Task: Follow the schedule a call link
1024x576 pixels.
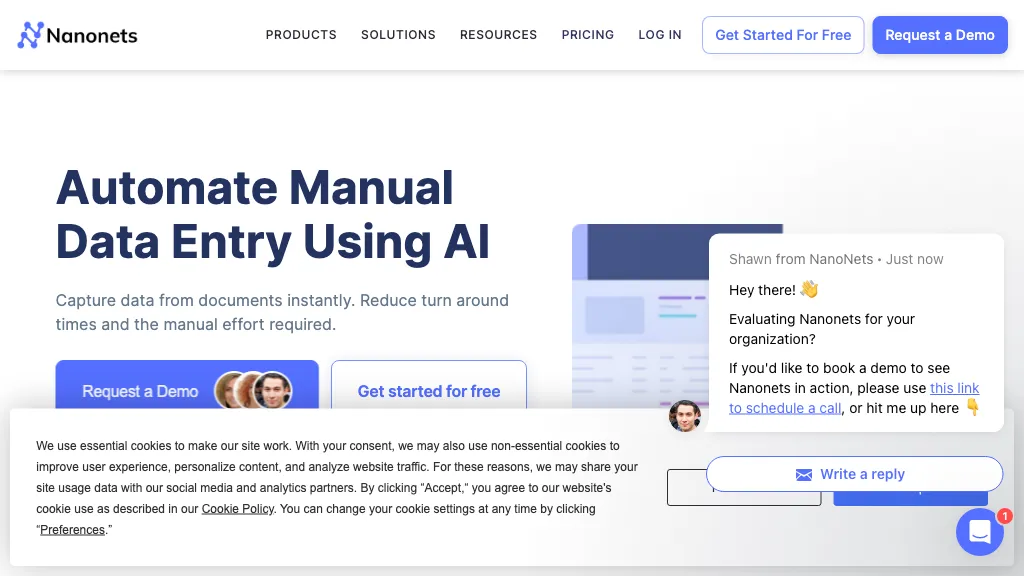Action: coord(784,408)
